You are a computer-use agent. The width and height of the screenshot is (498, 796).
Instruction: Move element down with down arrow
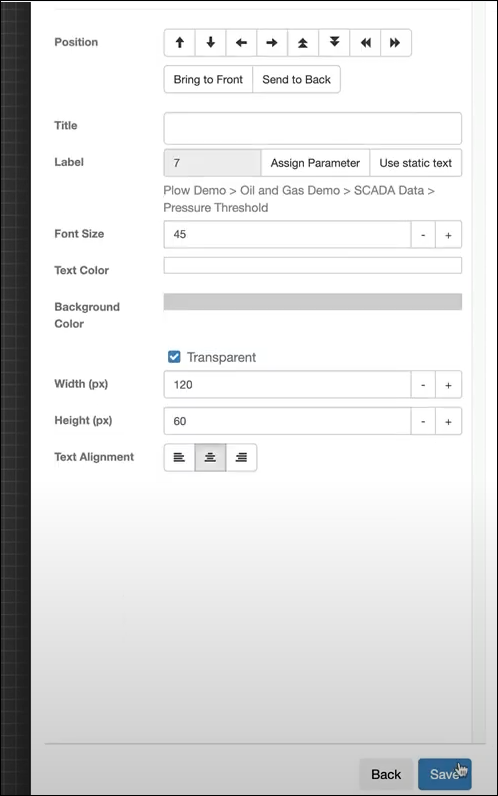coord(211,43)
